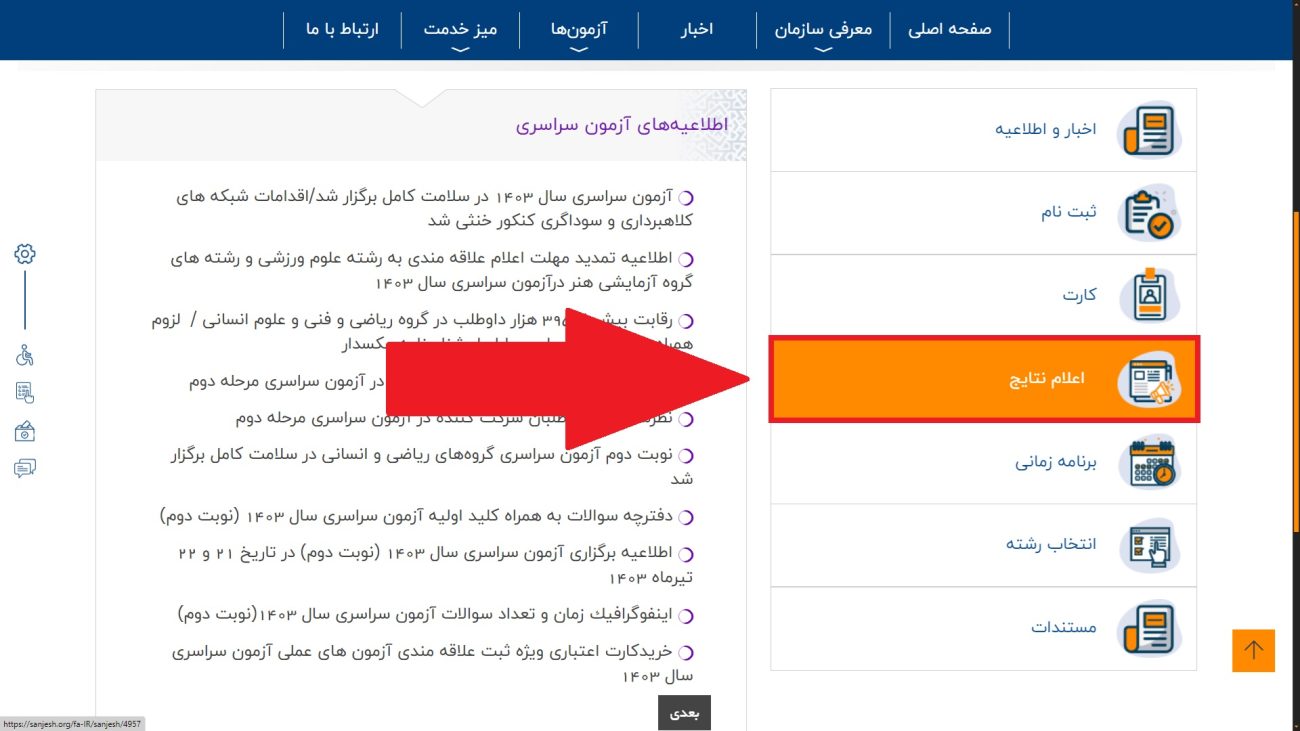Click the اعلام نتایج results icon

tap(1149, 380)
